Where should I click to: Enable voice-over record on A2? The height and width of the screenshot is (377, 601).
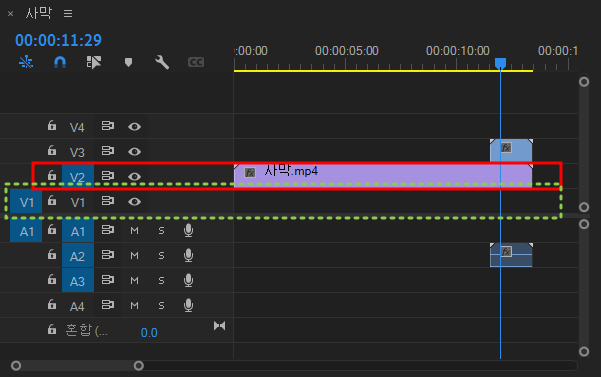[188, 255]
